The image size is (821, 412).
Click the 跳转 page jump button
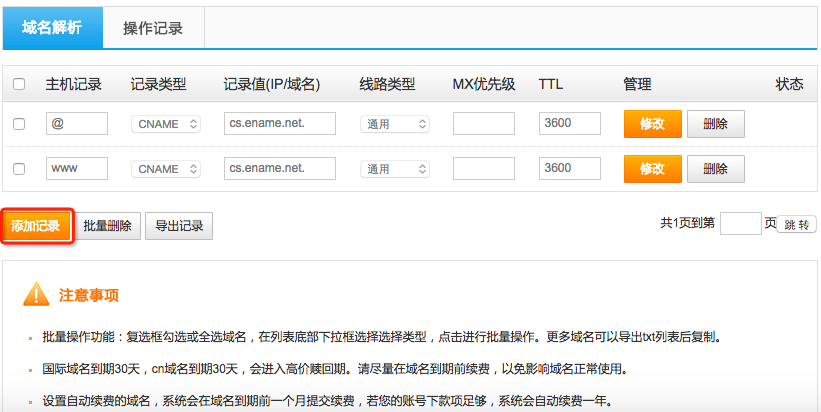[x=797, y=224]
